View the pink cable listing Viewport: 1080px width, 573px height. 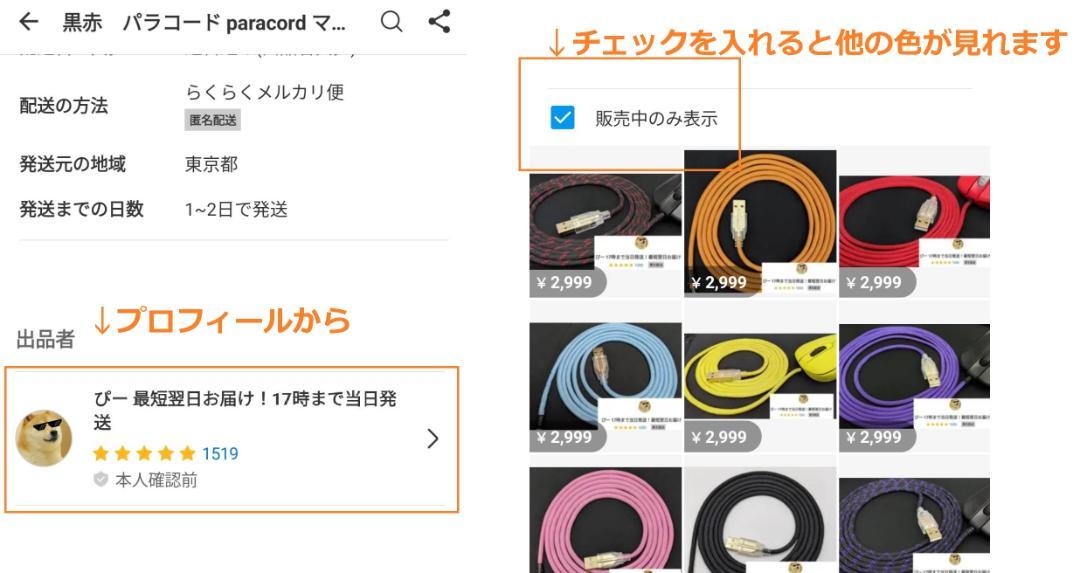click(605, 520)
